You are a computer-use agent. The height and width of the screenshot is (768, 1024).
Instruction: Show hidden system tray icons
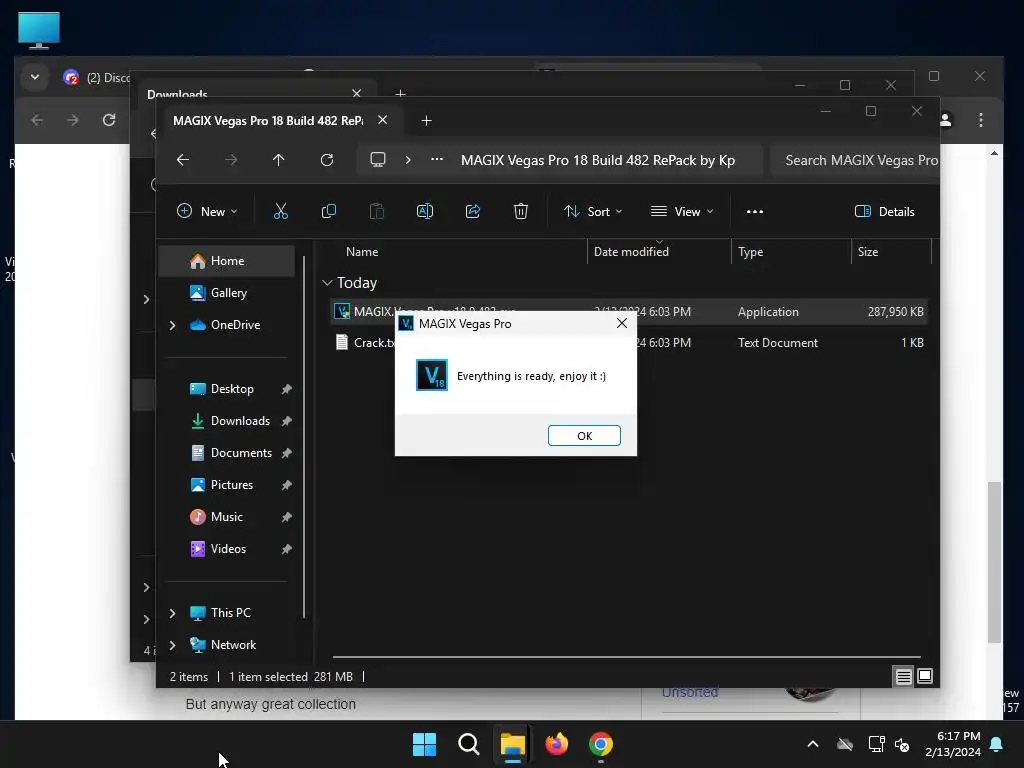812,744
